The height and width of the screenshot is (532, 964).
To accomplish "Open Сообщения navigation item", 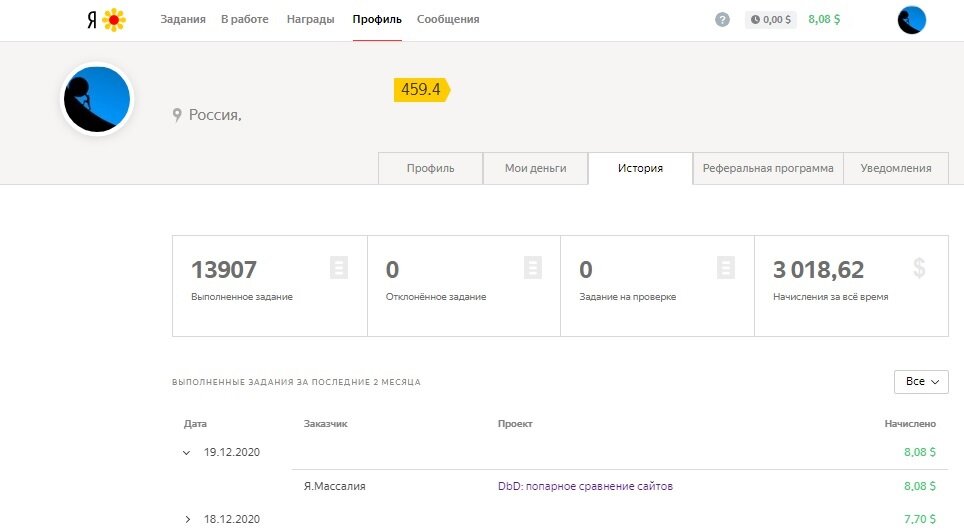I will click(x=448, y=19).
